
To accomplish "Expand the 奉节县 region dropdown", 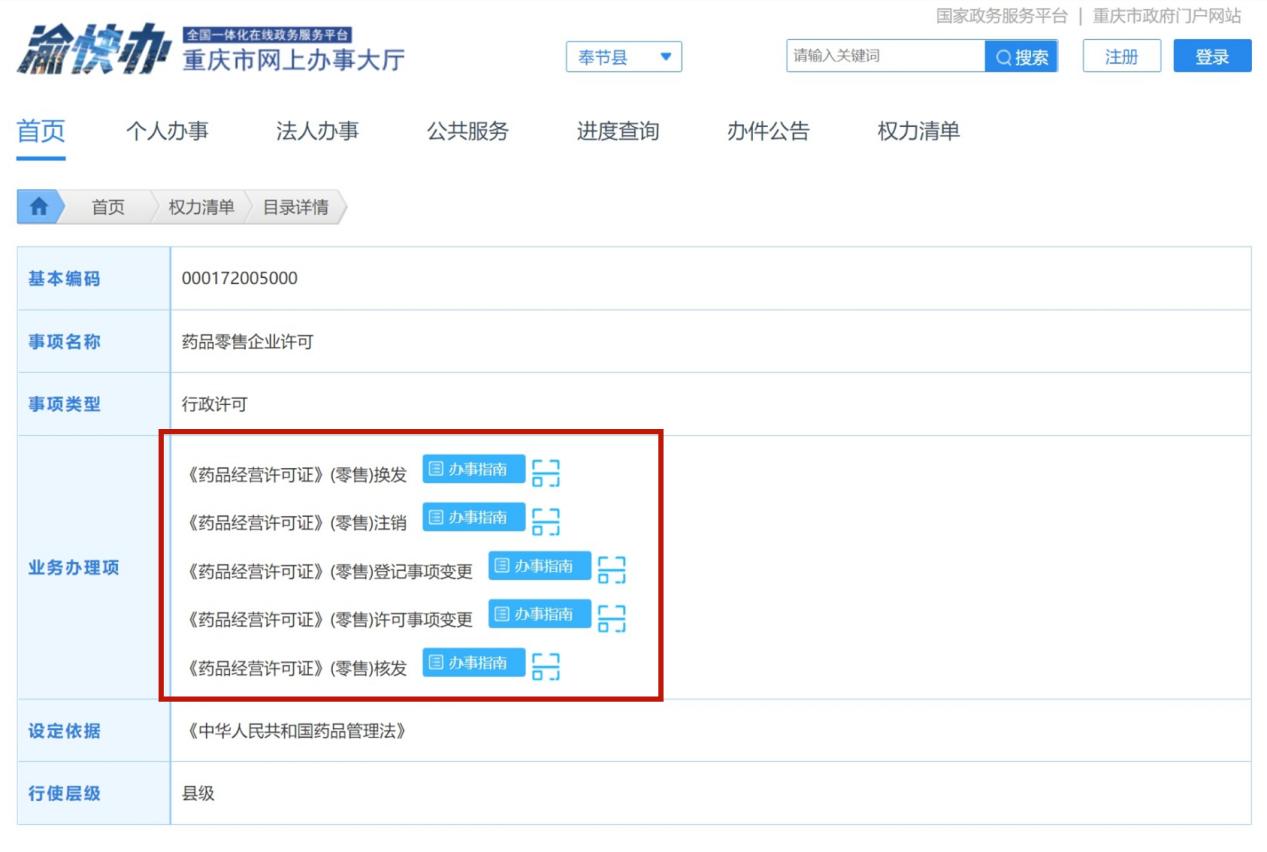I will click(x=624, y=57).
